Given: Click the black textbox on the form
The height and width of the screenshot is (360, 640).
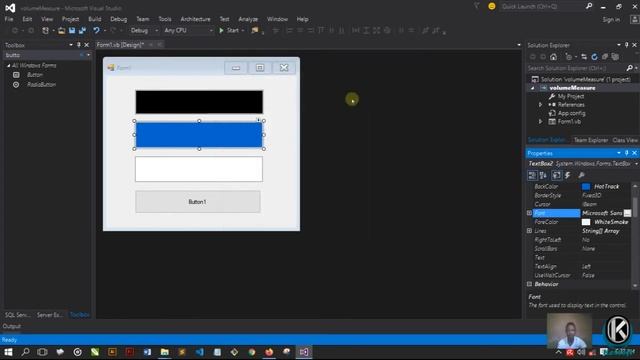Looking at the screenshot, I should (x=199, y=102).
